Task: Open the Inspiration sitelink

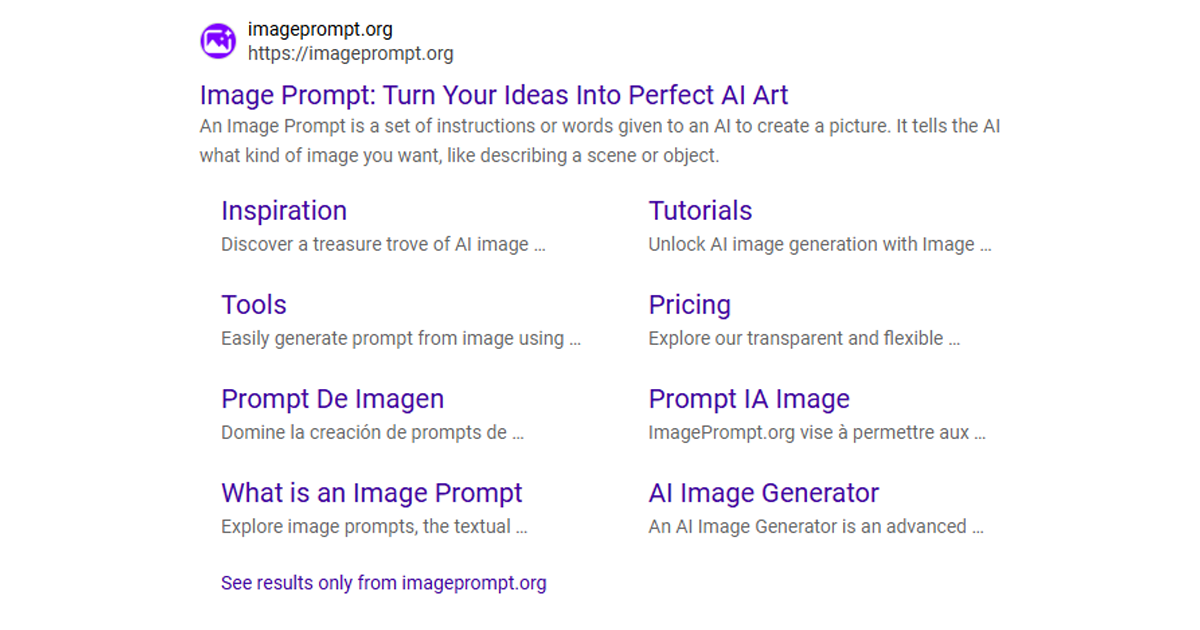Action: [x=284, y=211]
